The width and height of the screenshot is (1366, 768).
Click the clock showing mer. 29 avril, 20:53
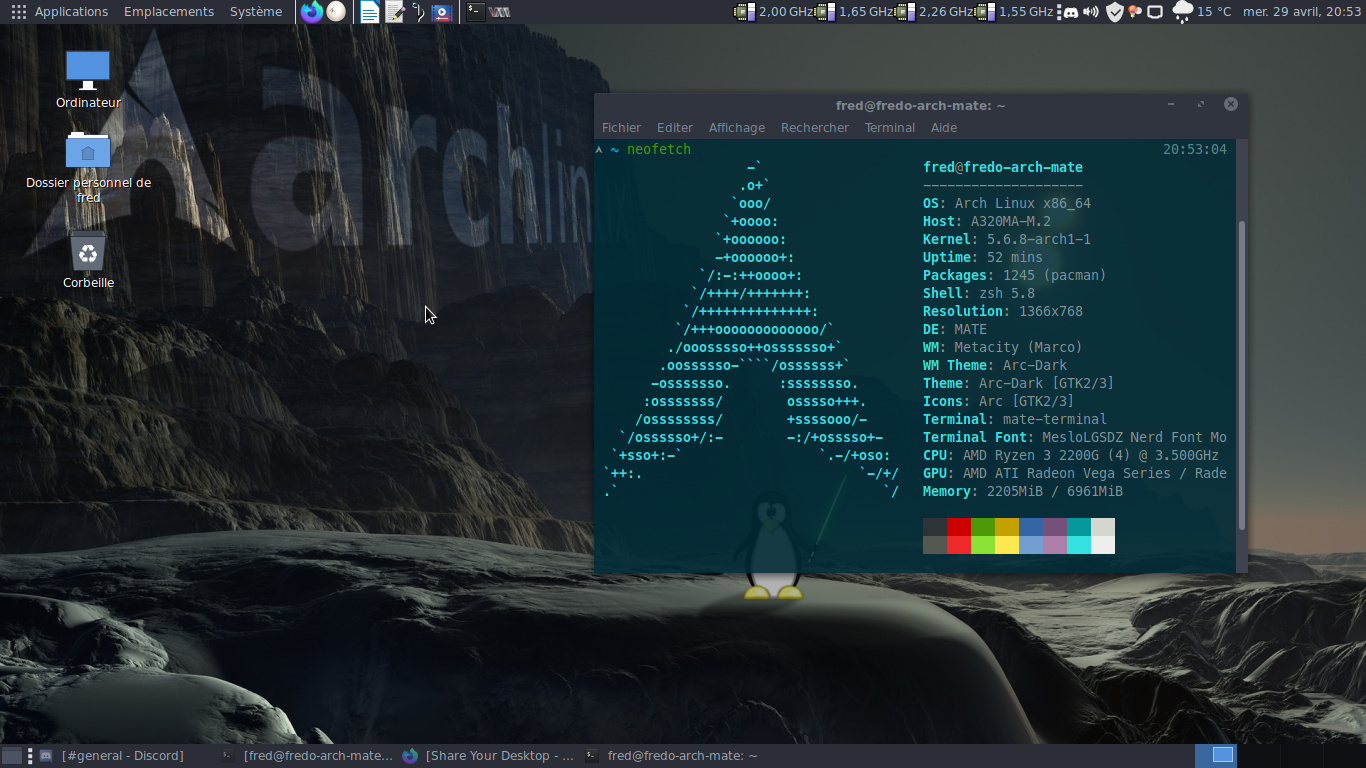[x=1302, y=12]
